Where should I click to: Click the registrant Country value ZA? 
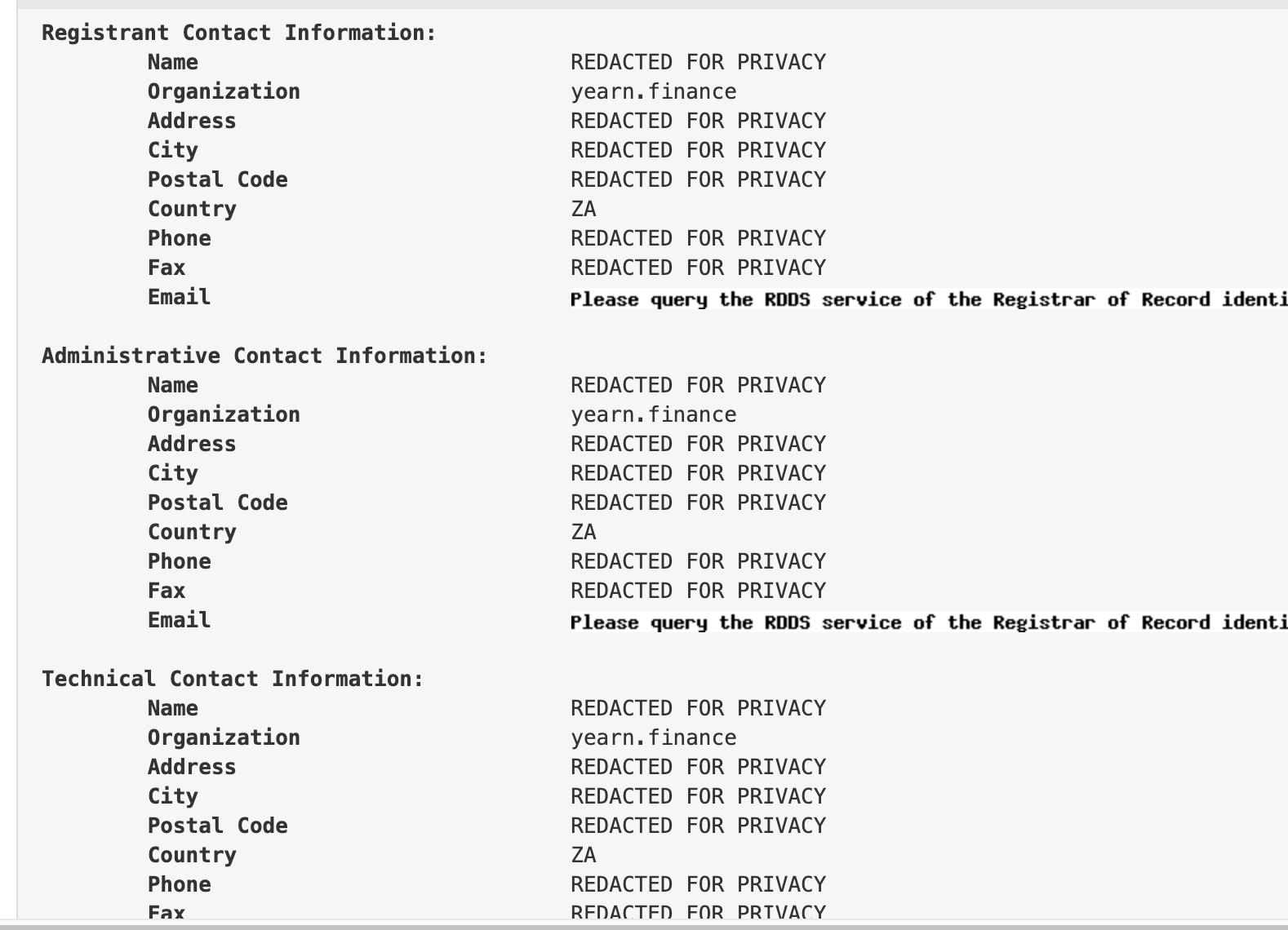coord(584,209)
